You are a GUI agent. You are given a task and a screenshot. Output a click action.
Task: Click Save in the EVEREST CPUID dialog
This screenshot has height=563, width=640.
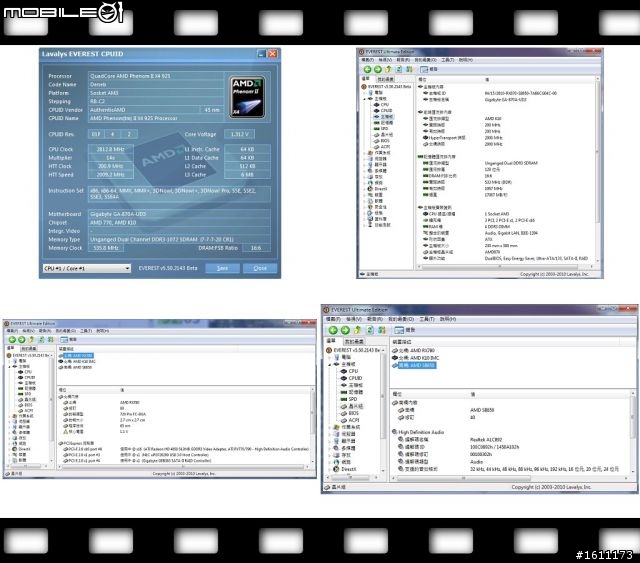pos(222,268)
